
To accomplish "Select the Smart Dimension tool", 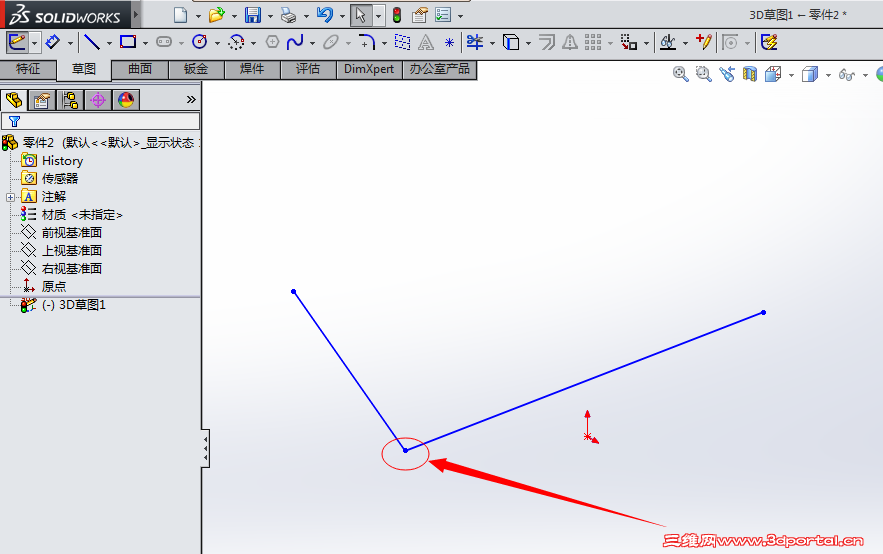I will tap(52, 42).
